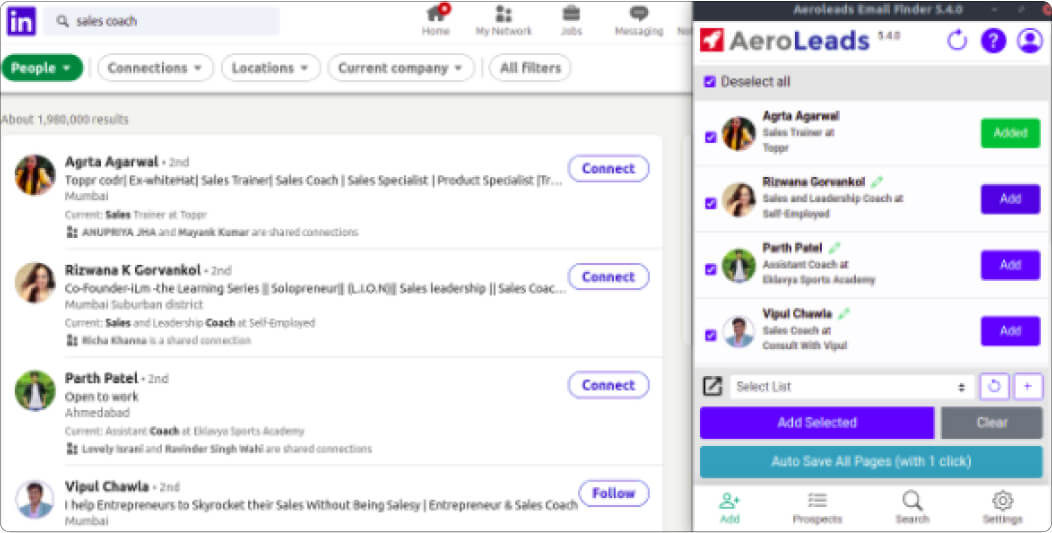Open the Messaging icon
Screen dimensions: 1052x533
[639, 13]
